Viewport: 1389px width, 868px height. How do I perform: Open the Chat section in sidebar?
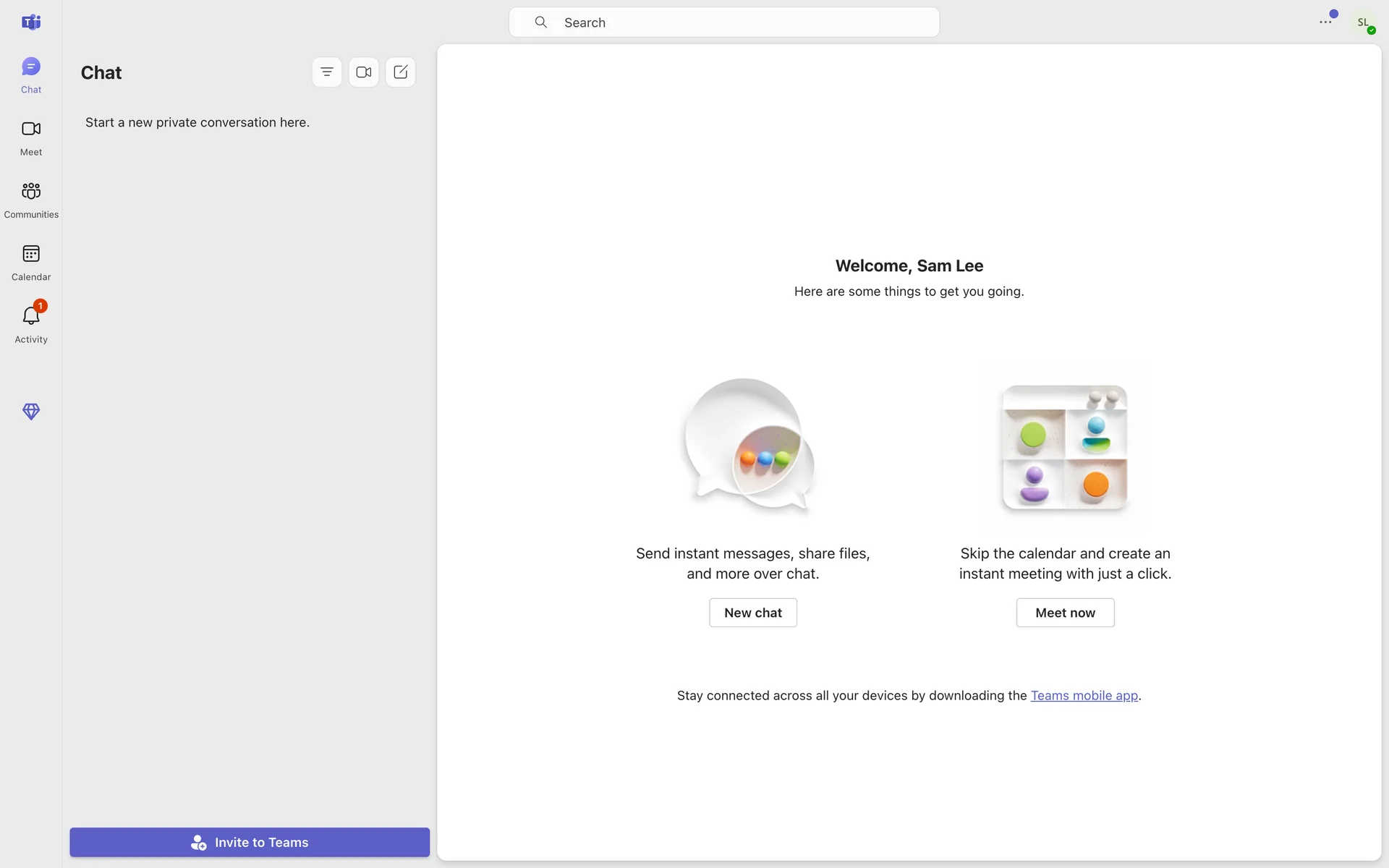click(30, 75)
